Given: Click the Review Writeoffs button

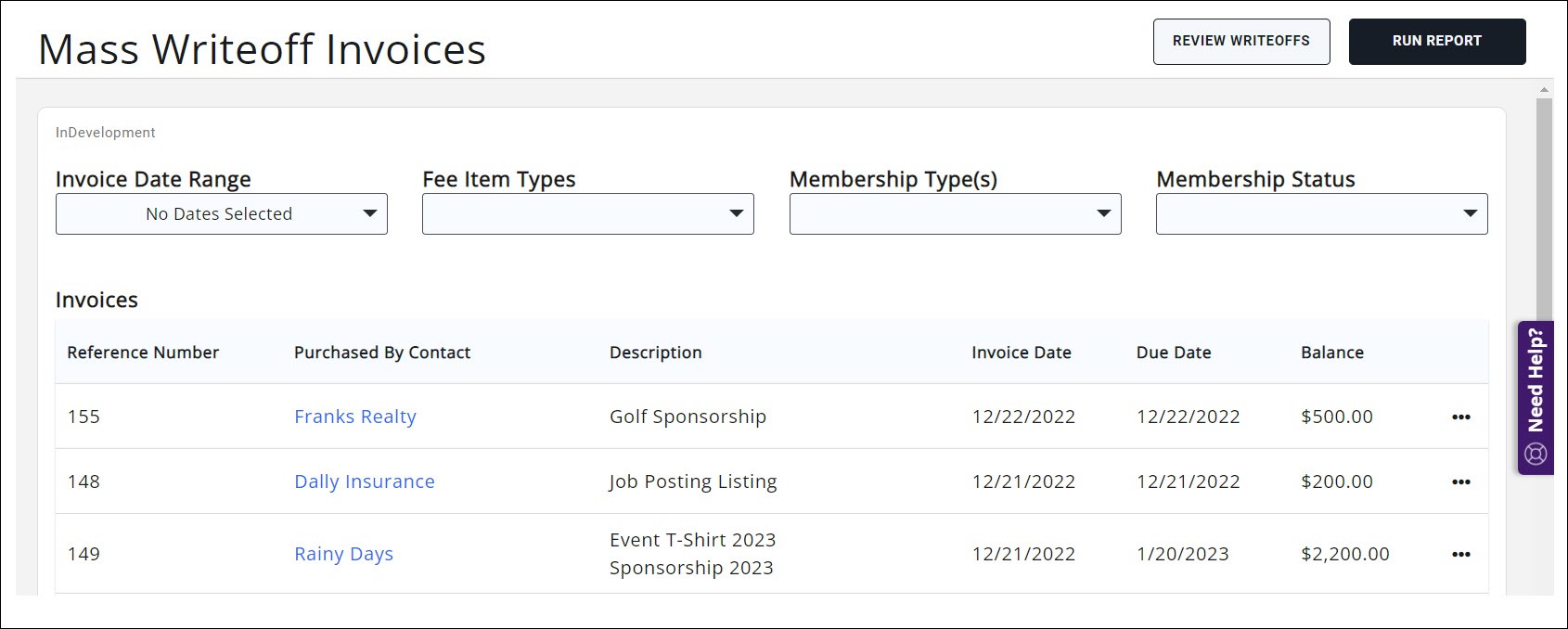Looking at the screenshot, I should (x=1240, y=42).
